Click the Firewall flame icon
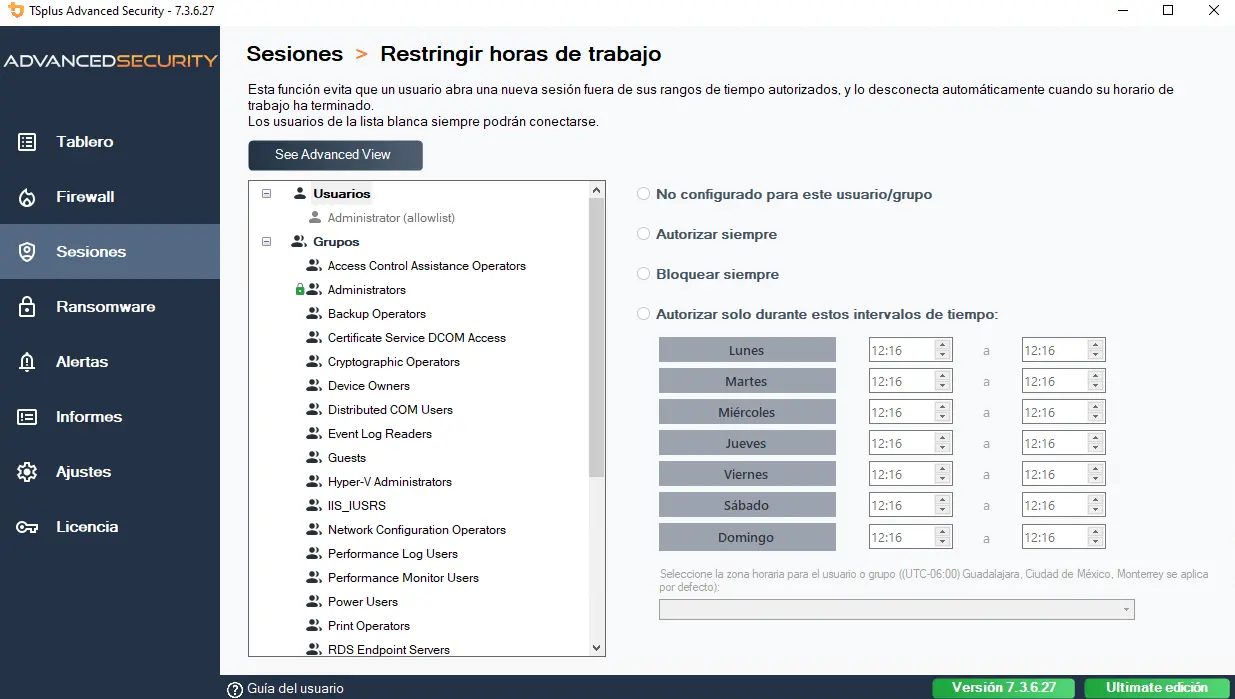This screenshot has height=699, width=1235. 28,197
